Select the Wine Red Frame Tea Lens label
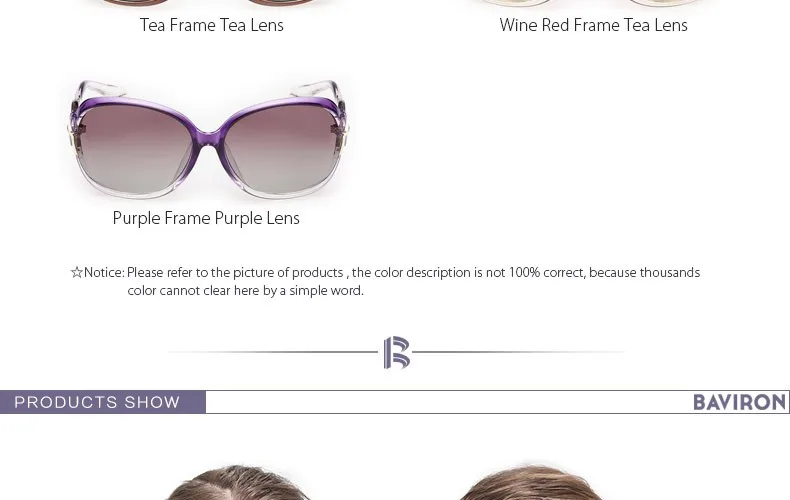This screenshot has height=500, width=790. 594,25
